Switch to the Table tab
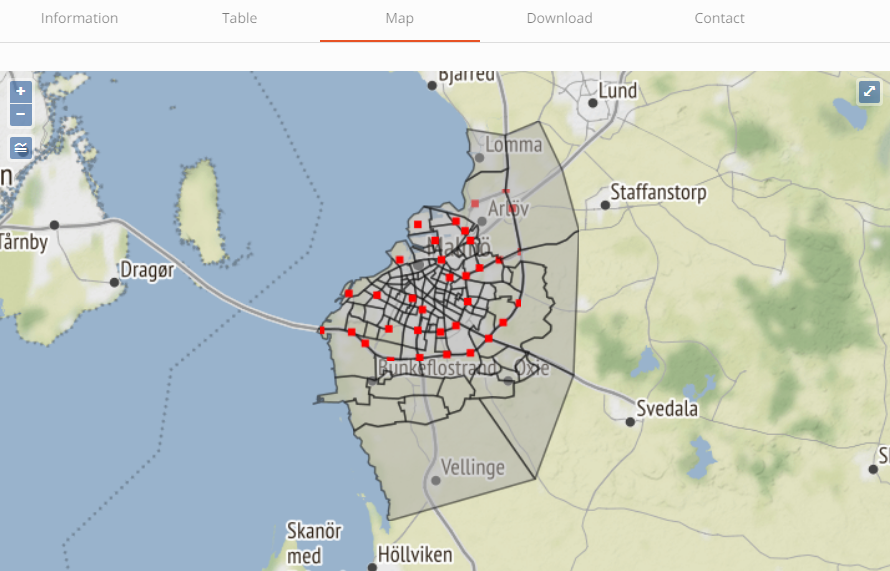This screenshot has width=890, height=571. 240,18
